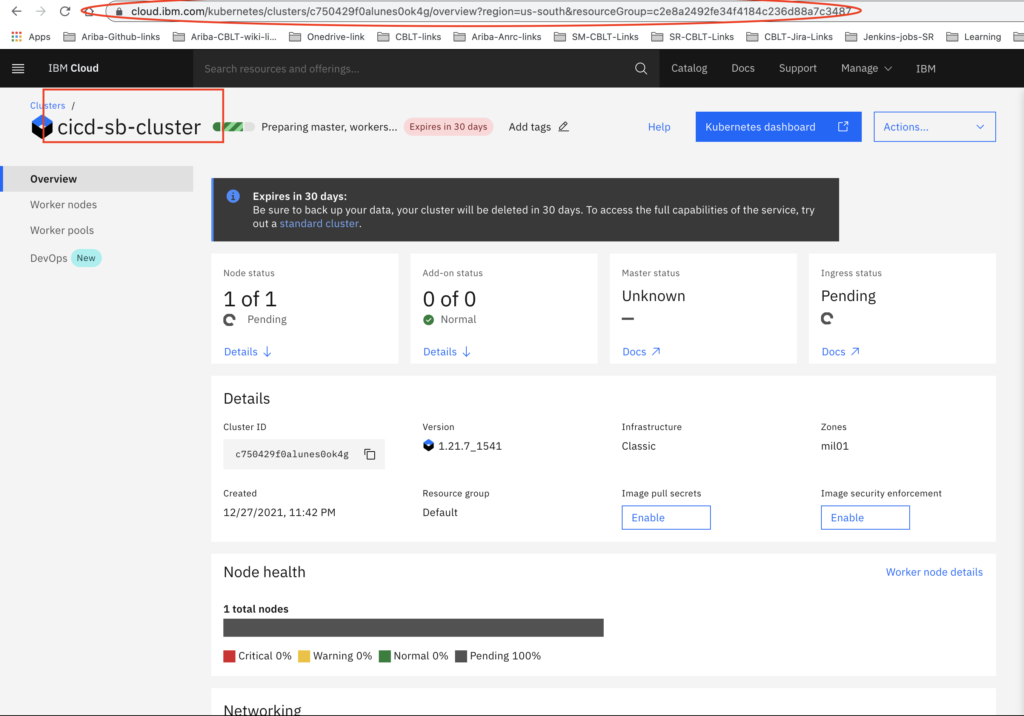This screenshot has width=1024, height=716.
Task: Click the Add tags pencil icon
Action: click(562, 127)
